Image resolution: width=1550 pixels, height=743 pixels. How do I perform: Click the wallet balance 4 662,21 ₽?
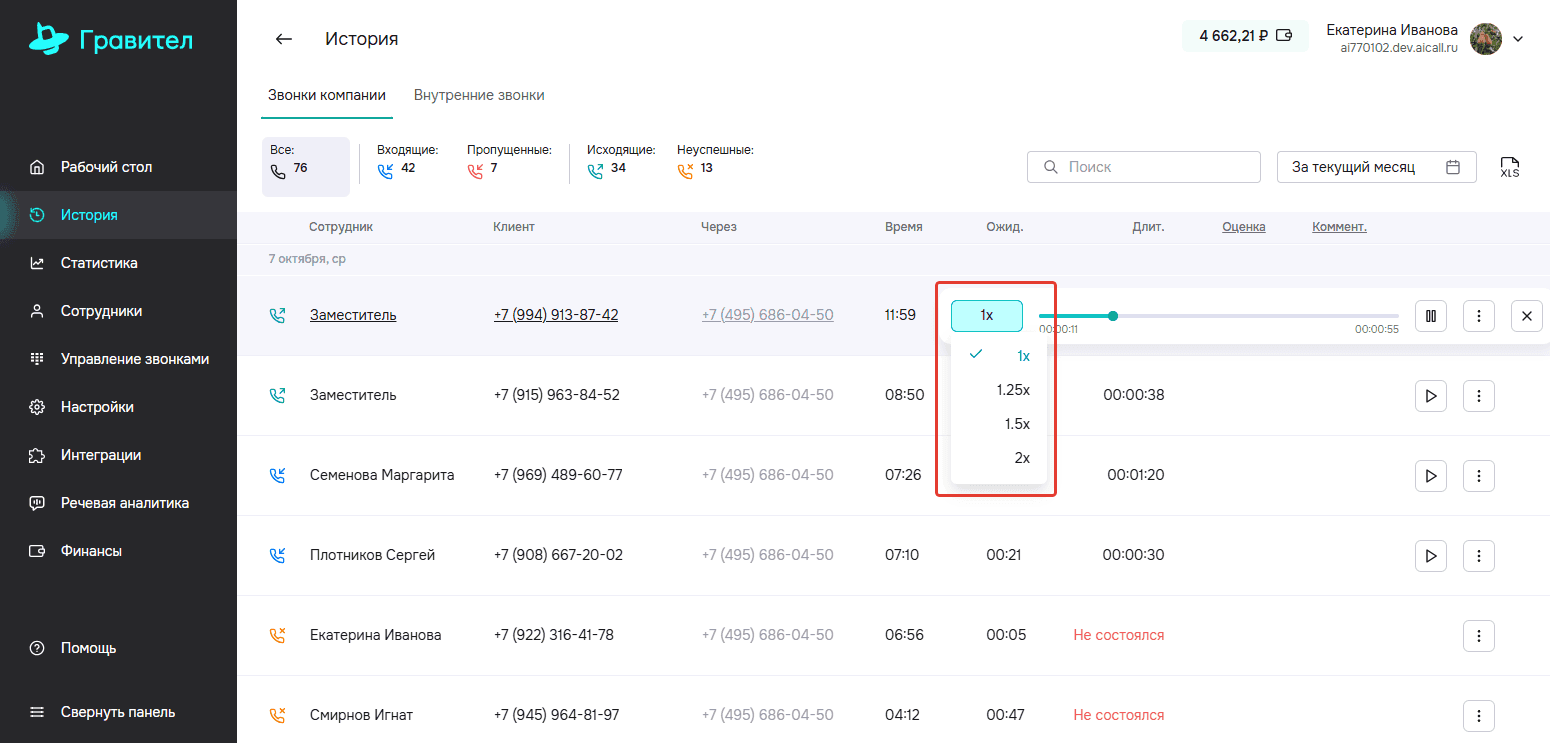[1245, 36]
